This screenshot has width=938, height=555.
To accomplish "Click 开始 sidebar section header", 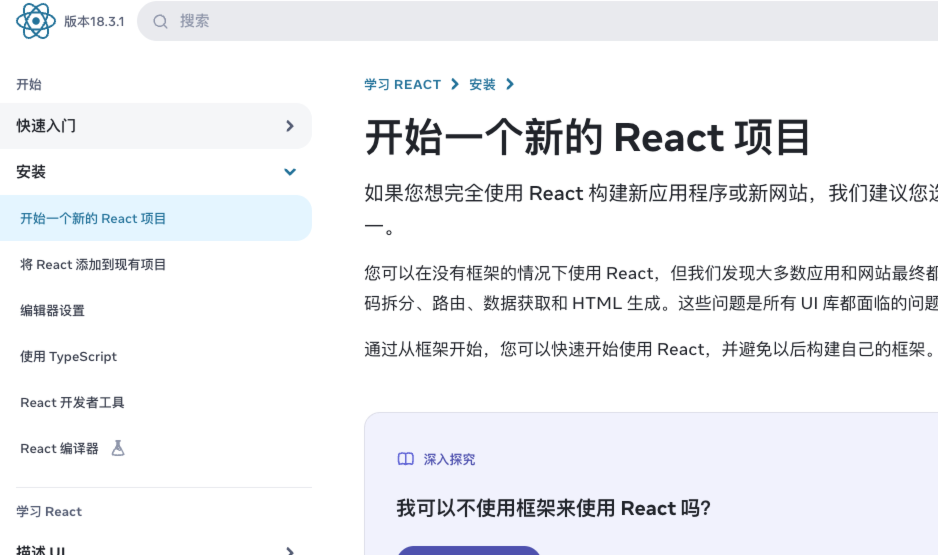I will [29, 84].
